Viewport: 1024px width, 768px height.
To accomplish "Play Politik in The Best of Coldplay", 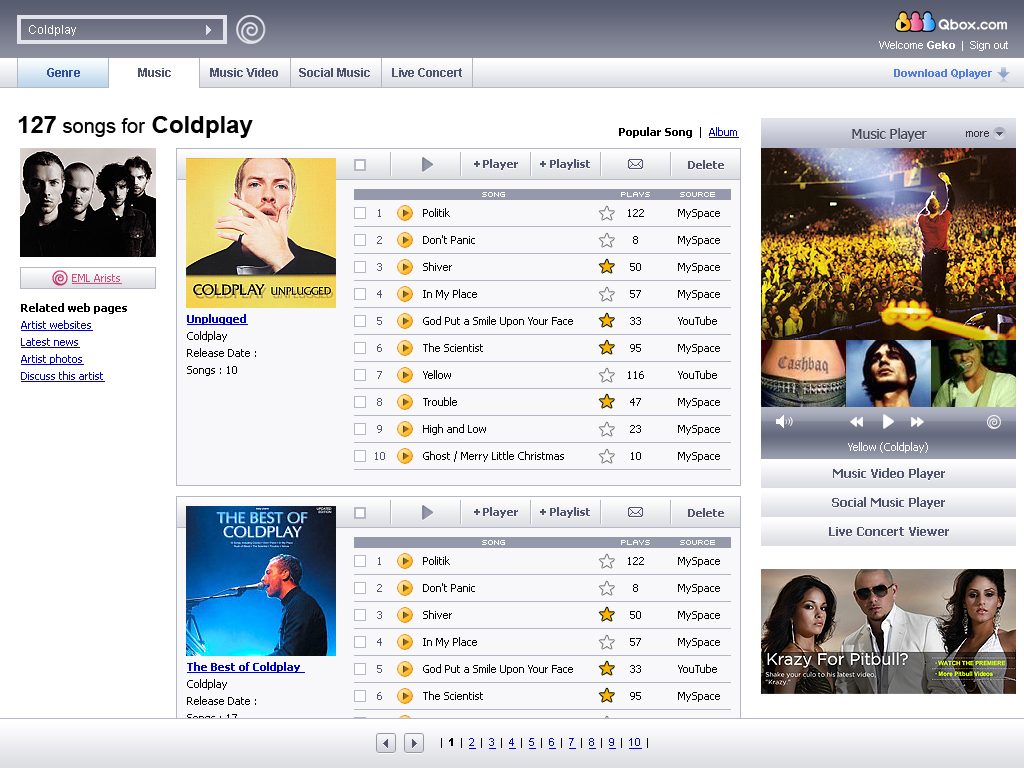I will (x=405, y=561).
